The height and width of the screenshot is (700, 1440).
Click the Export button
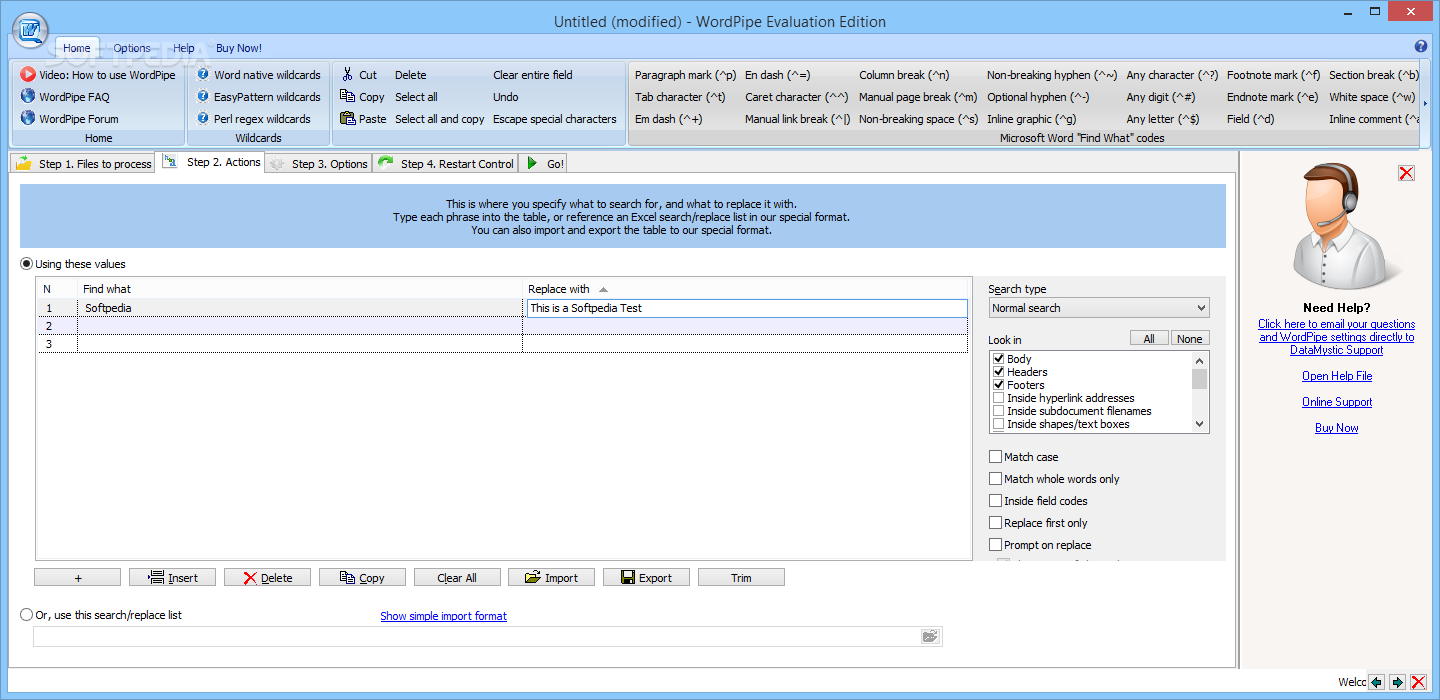coord(646,577)
